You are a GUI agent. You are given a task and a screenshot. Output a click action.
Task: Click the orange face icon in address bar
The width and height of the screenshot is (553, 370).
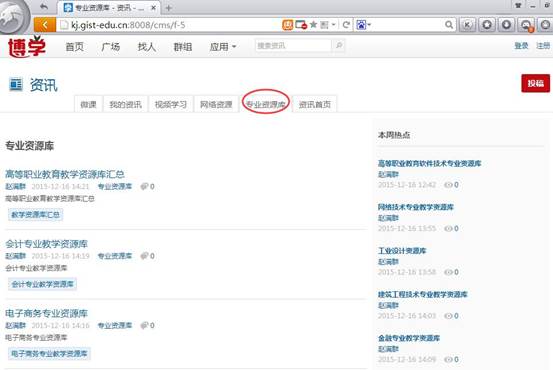(288, 25)
